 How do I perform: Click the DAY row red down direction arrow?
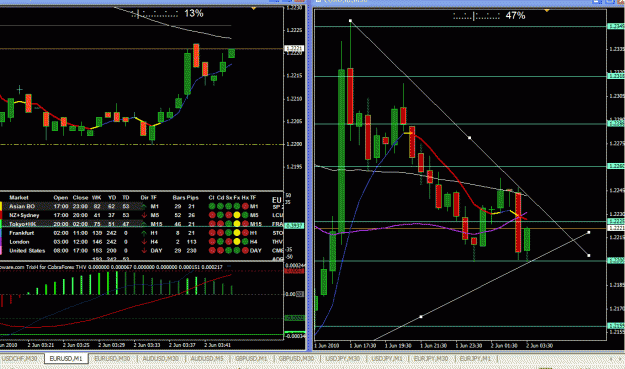click(x=144, y=251)
